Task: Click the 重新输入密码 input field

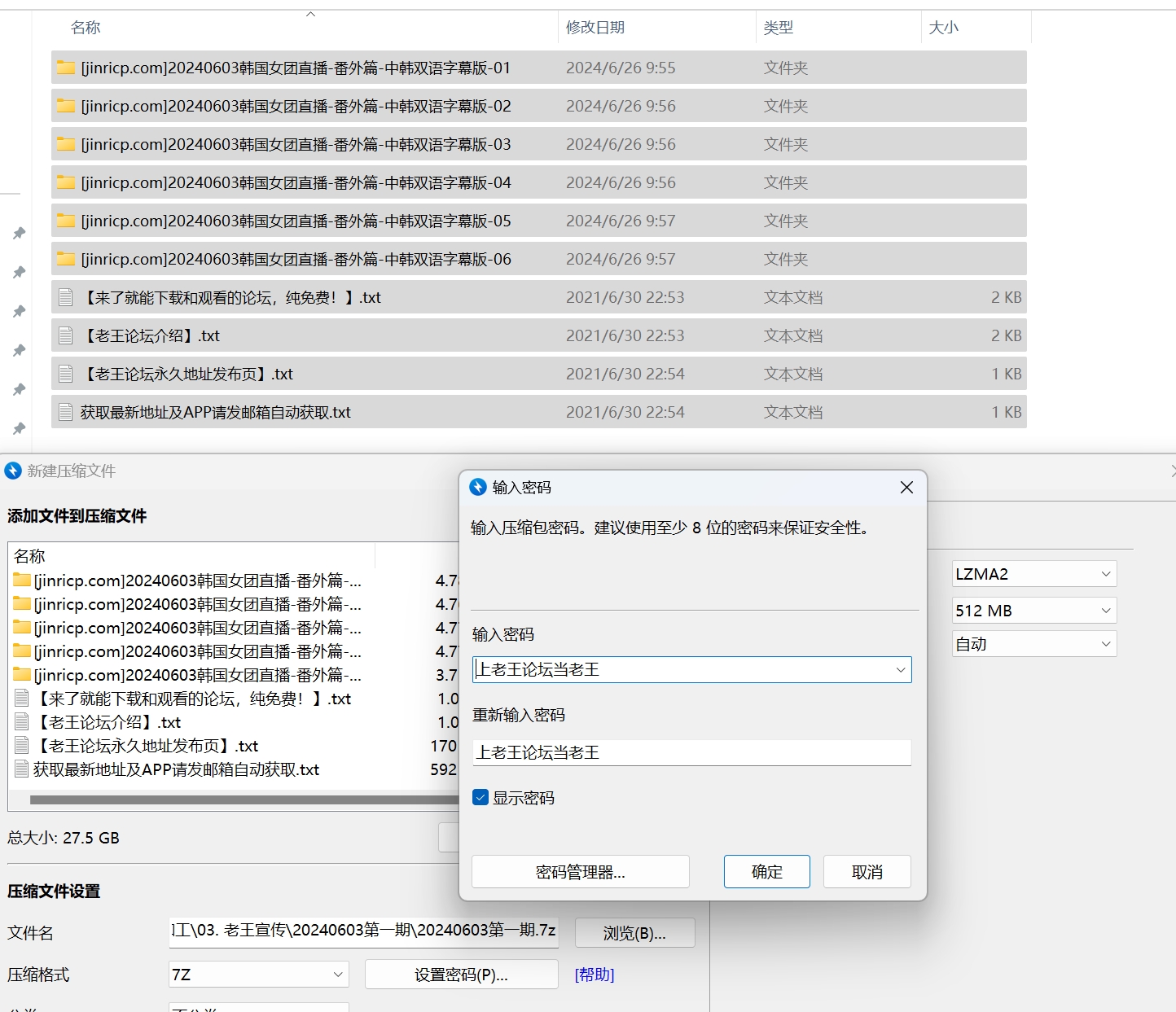Action: [691, 752]
